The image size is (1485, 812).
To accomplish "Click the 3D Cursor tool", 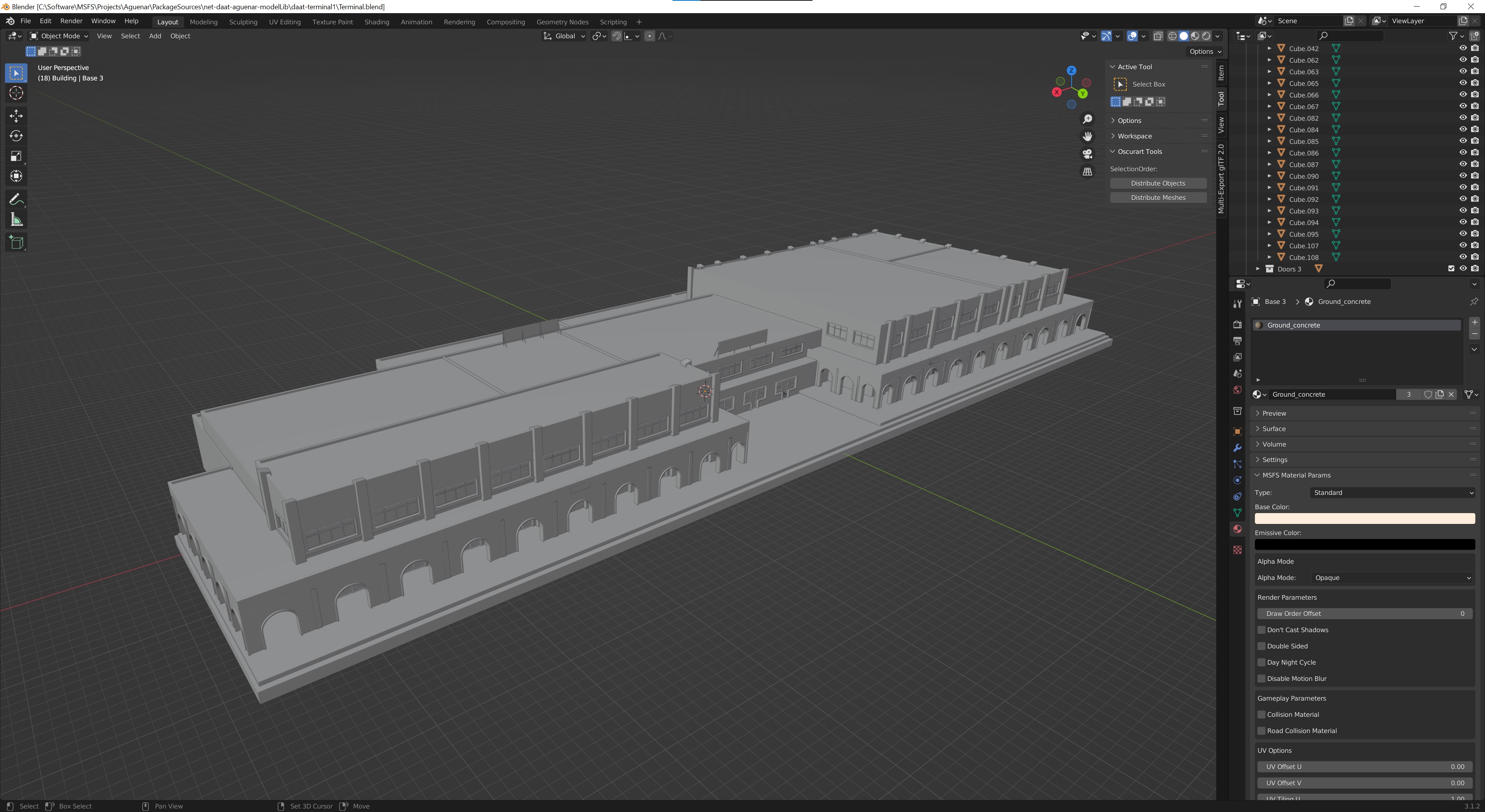I will point(16,93).
